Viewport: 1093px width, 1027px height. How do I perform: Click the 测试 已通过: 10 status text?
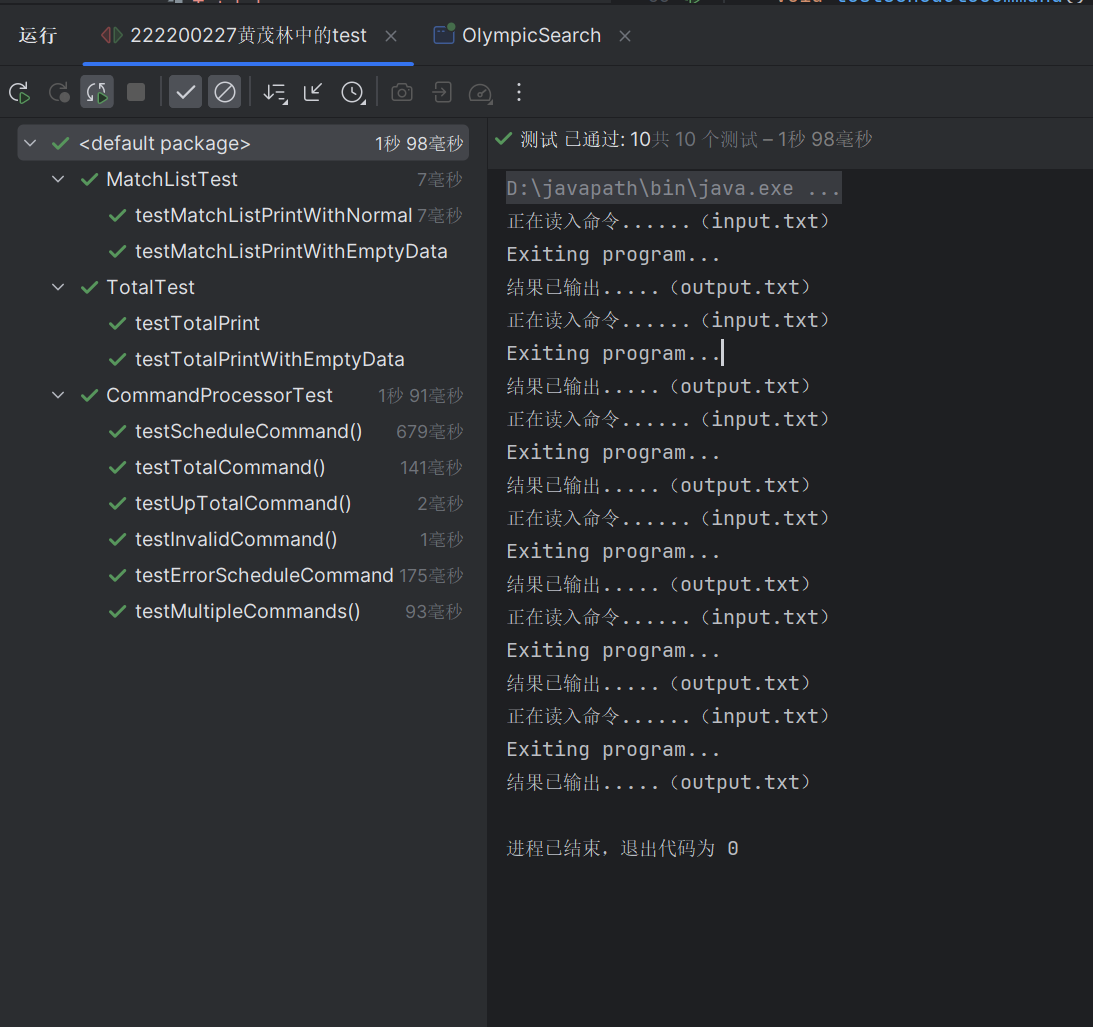pyautogui.click(x=586, y=139)
